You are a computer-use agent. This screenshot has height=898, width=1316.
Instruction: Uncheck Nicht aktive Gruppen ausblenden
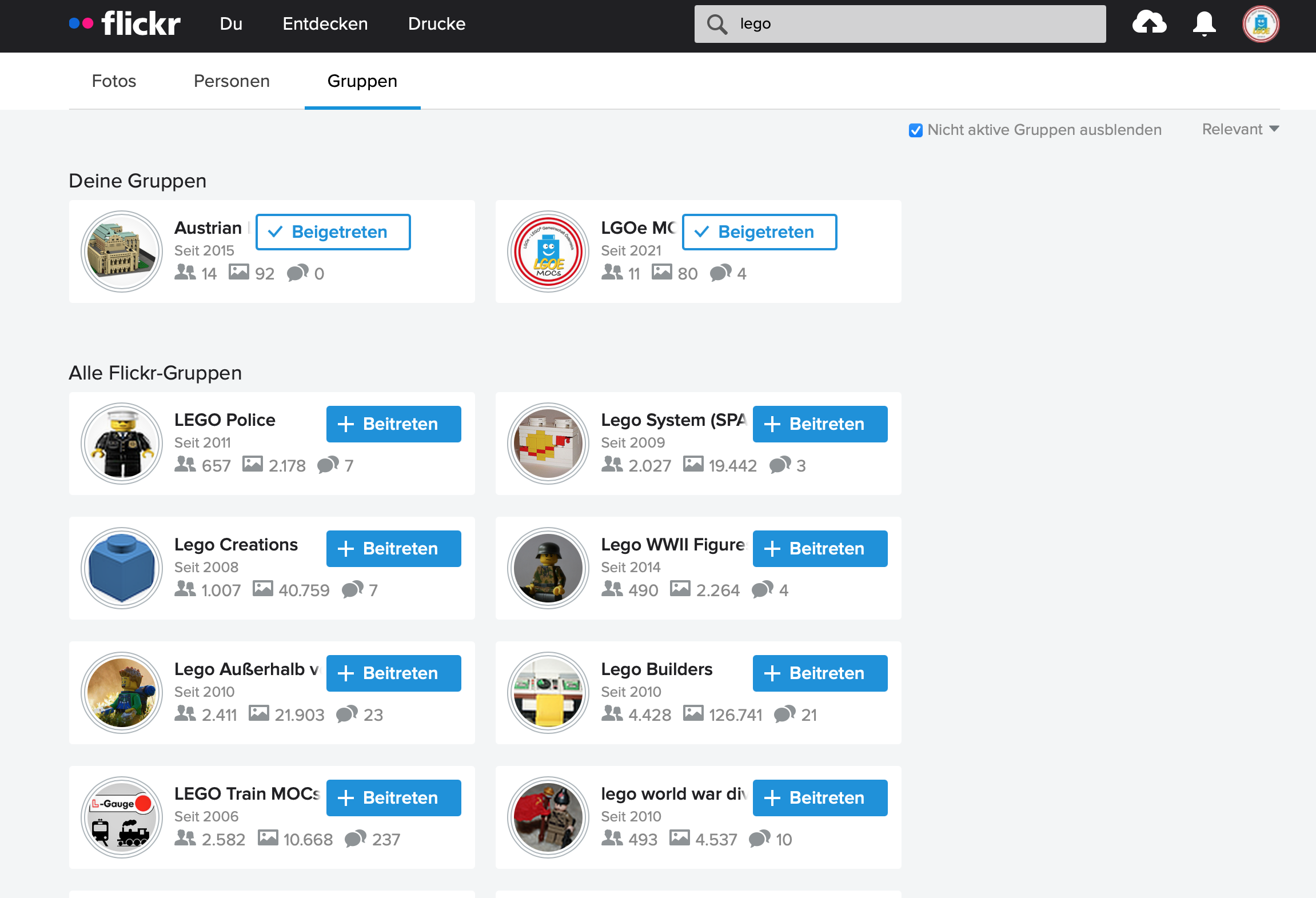915,130
